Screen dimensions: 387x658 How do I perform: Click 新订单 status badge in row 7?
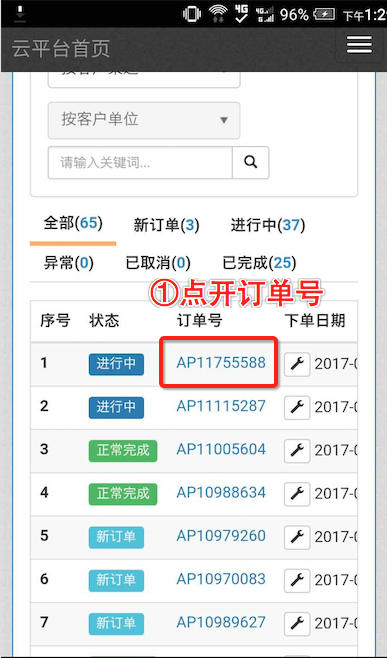point(116,624)
